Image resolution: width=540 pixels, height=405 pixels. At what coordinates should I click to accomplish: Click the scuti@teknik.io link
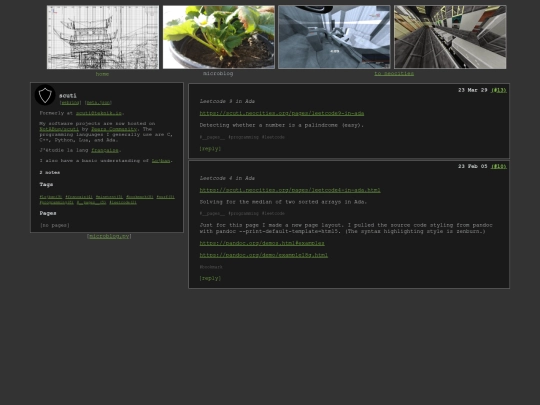coord(98,113)
